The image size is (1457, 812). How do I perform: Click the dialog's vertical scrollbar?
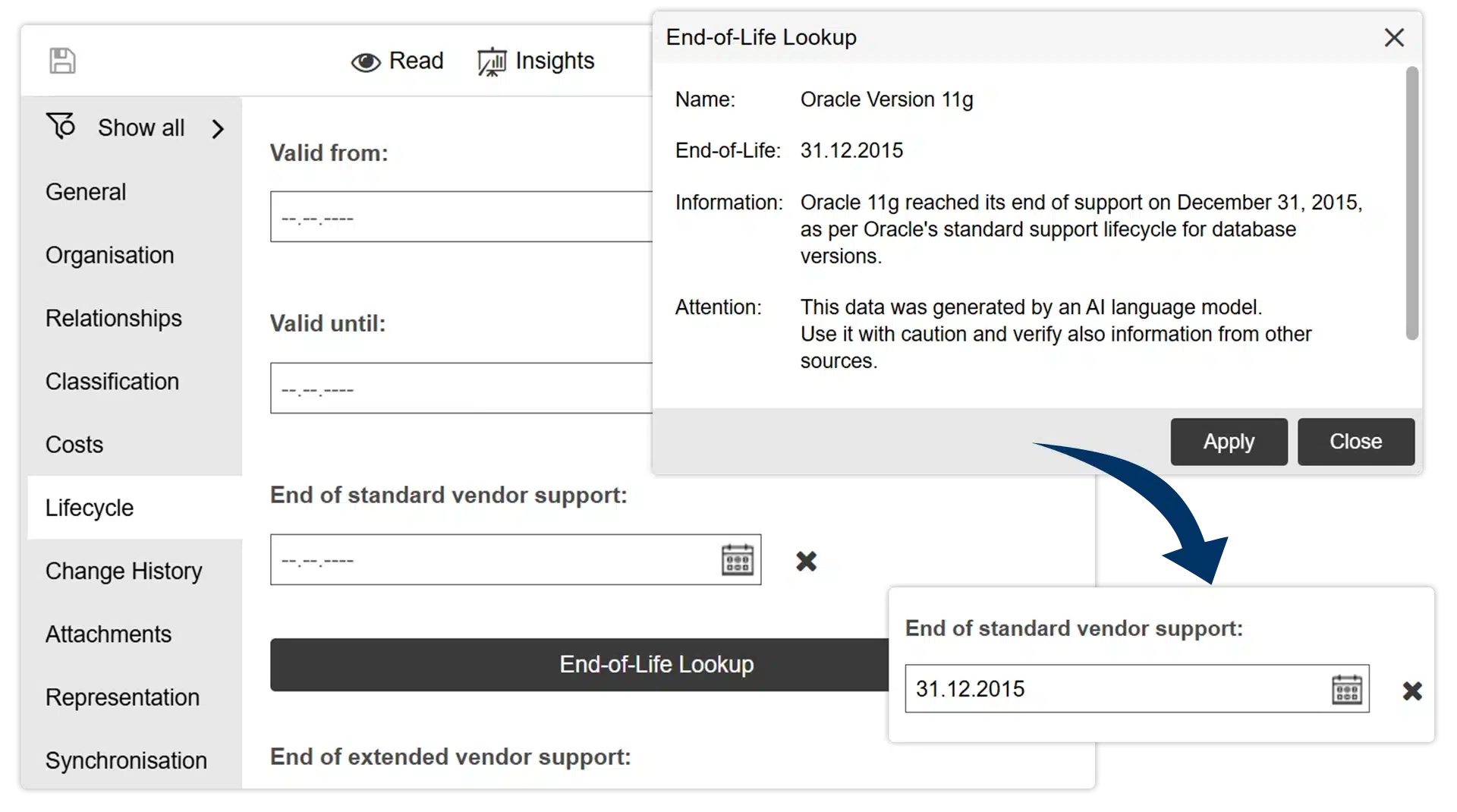1411,203
